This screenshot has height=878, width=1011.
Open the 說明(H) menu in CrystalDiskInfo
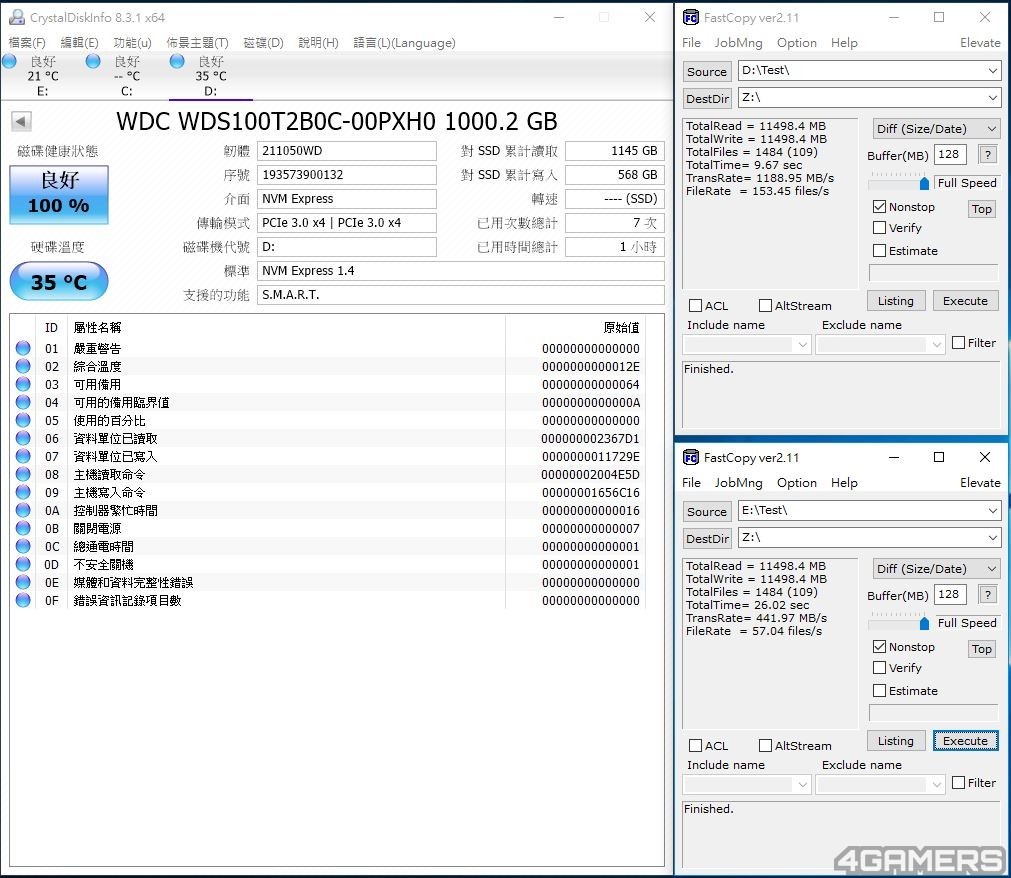[x=318, y=43]
